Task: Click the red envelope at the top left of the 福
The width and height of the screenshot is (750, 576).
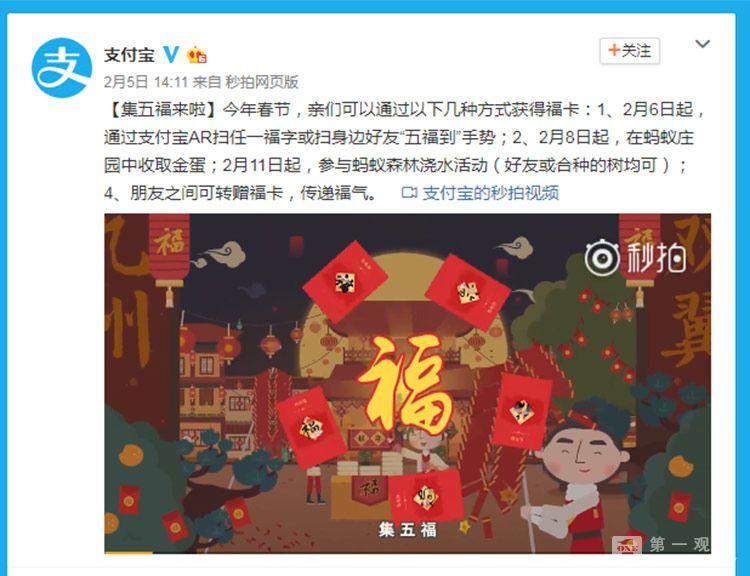Action: pyautogui.click(x=345, y=281)
